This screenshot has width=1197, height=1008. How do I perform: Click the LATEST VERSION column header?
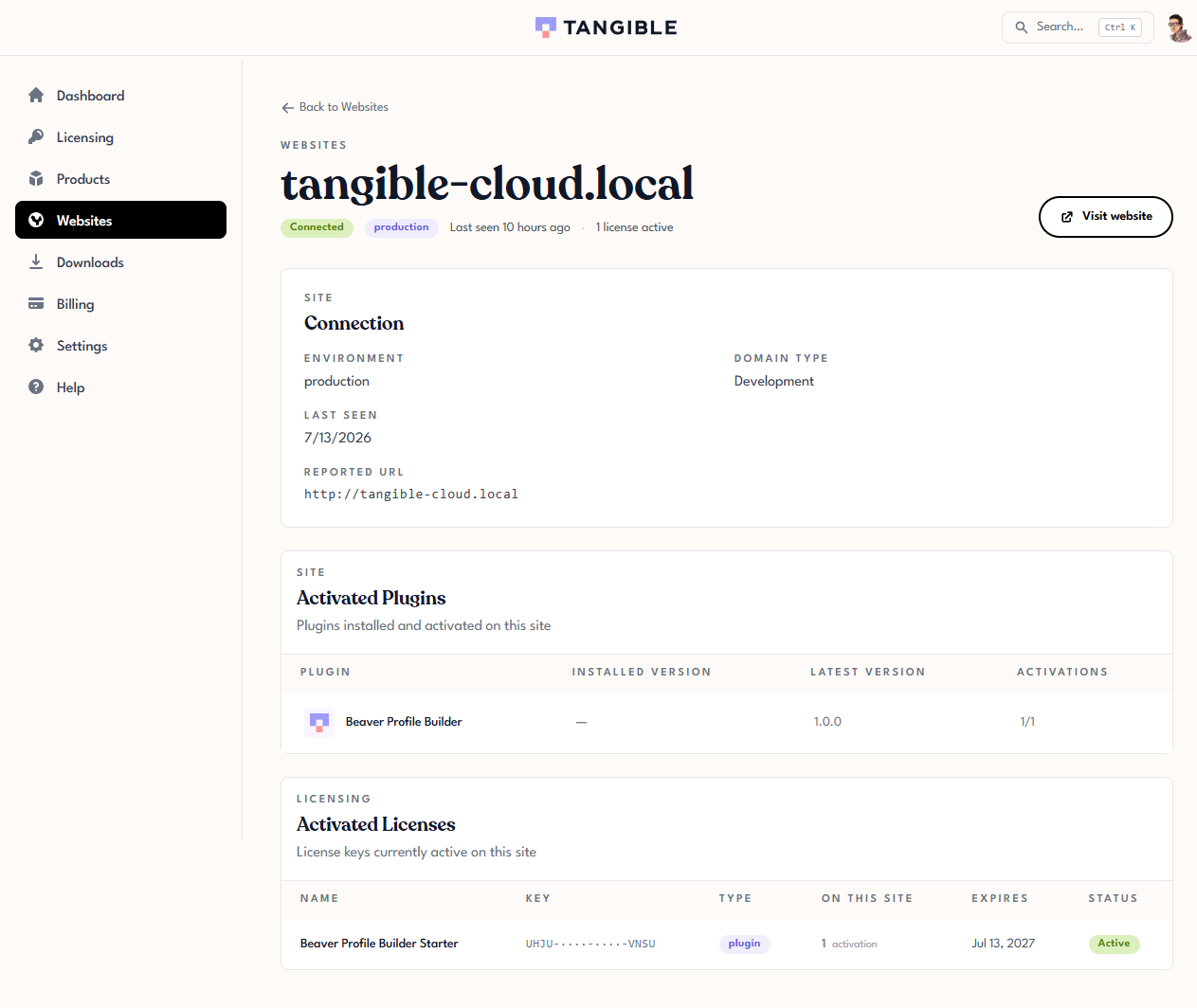[867, 672]
